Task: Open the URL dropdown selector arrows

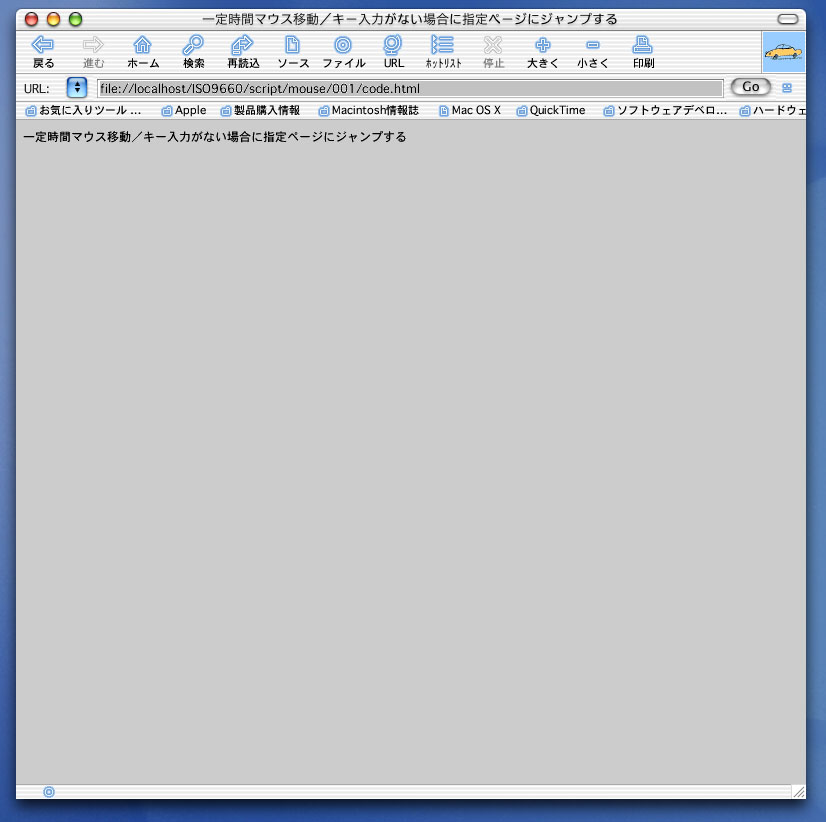Action: point(77,87)
